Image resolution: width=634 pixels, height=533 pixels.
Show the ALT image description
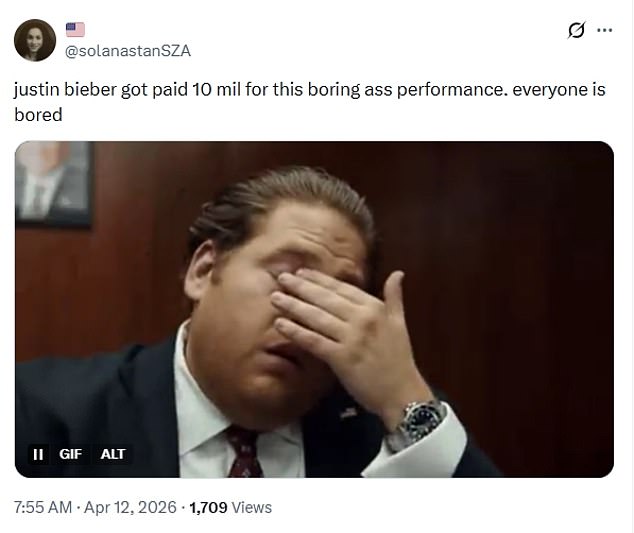click(x=113, y=454)
